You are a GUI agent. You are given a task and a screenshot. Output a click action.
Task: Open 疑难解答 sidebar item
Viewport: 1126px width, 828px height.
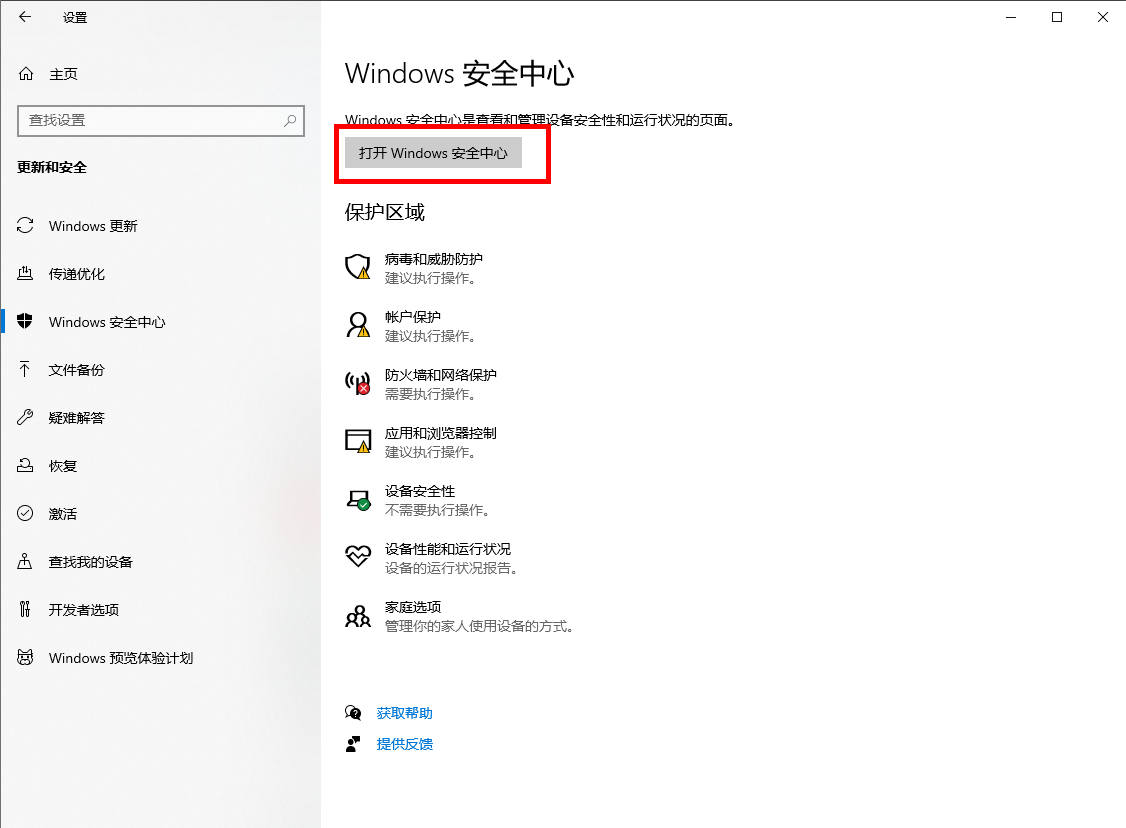(77, 418)
